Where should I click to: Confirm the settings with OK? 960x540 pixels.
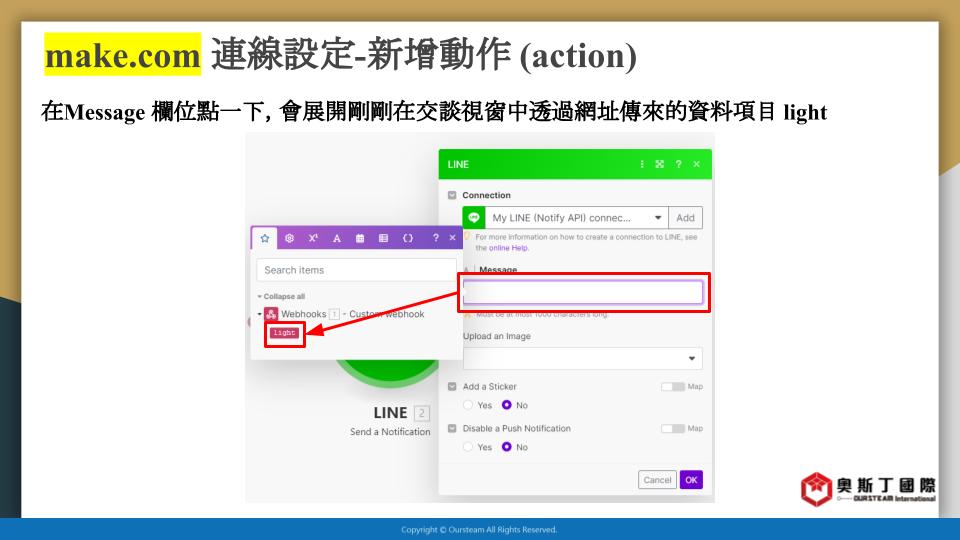click(x=691, y=480)
